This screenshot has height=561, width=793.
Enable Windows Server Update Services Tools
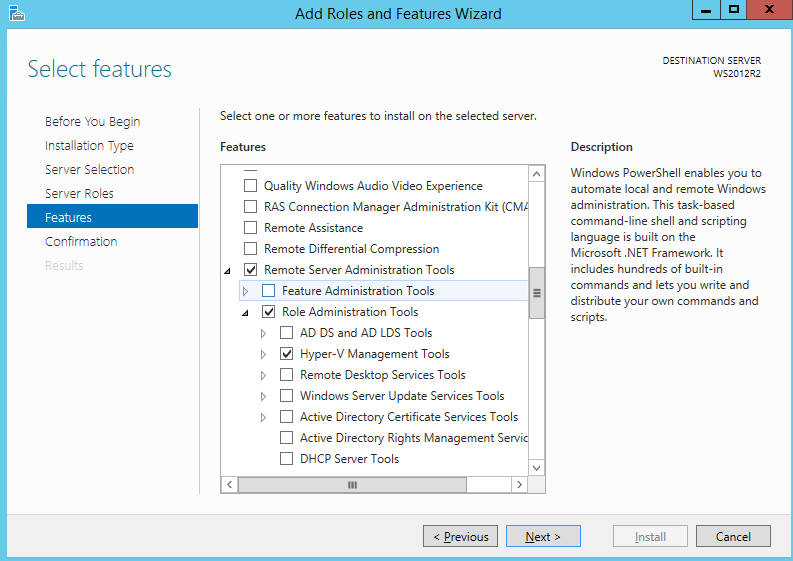[286, 396]
